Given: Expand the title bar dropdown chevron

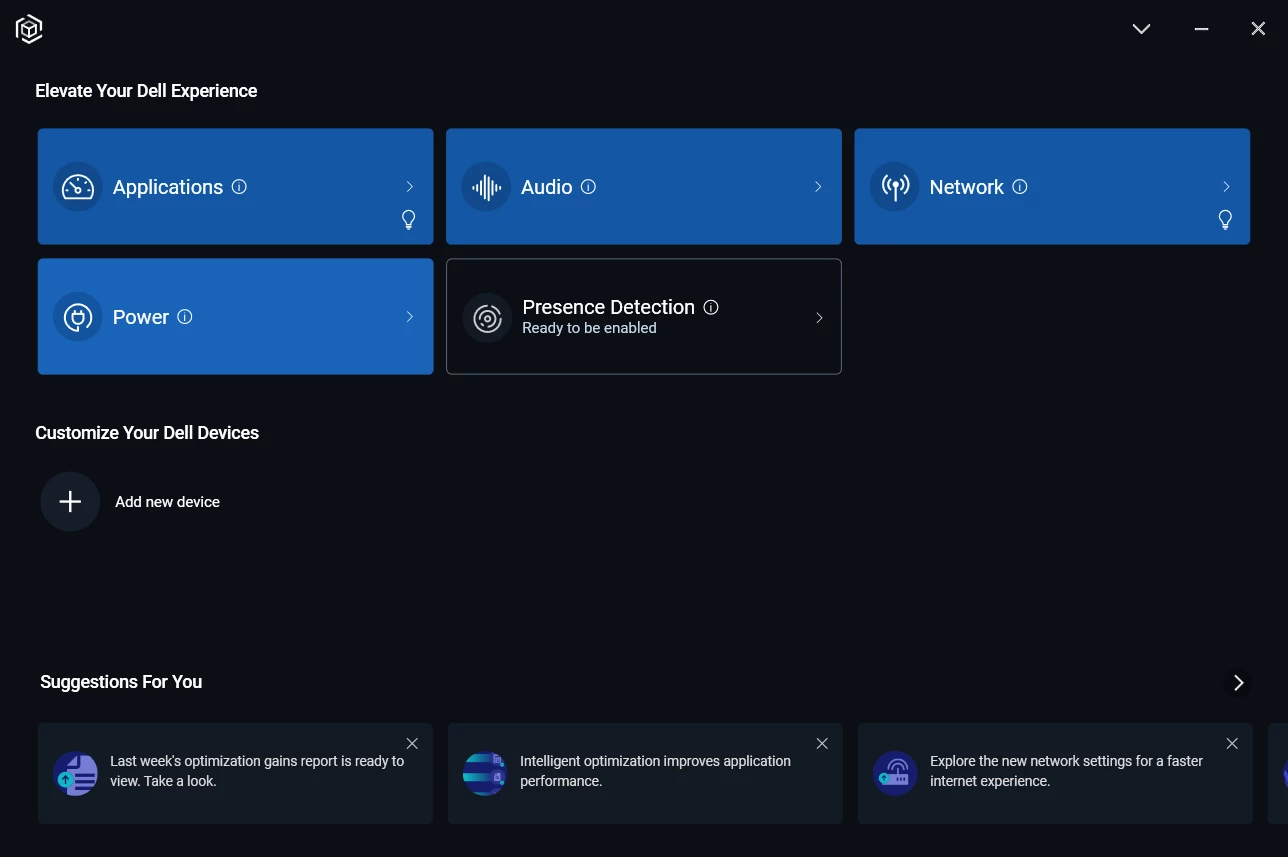Looking at the screenshot, I should coord(1141,29).
